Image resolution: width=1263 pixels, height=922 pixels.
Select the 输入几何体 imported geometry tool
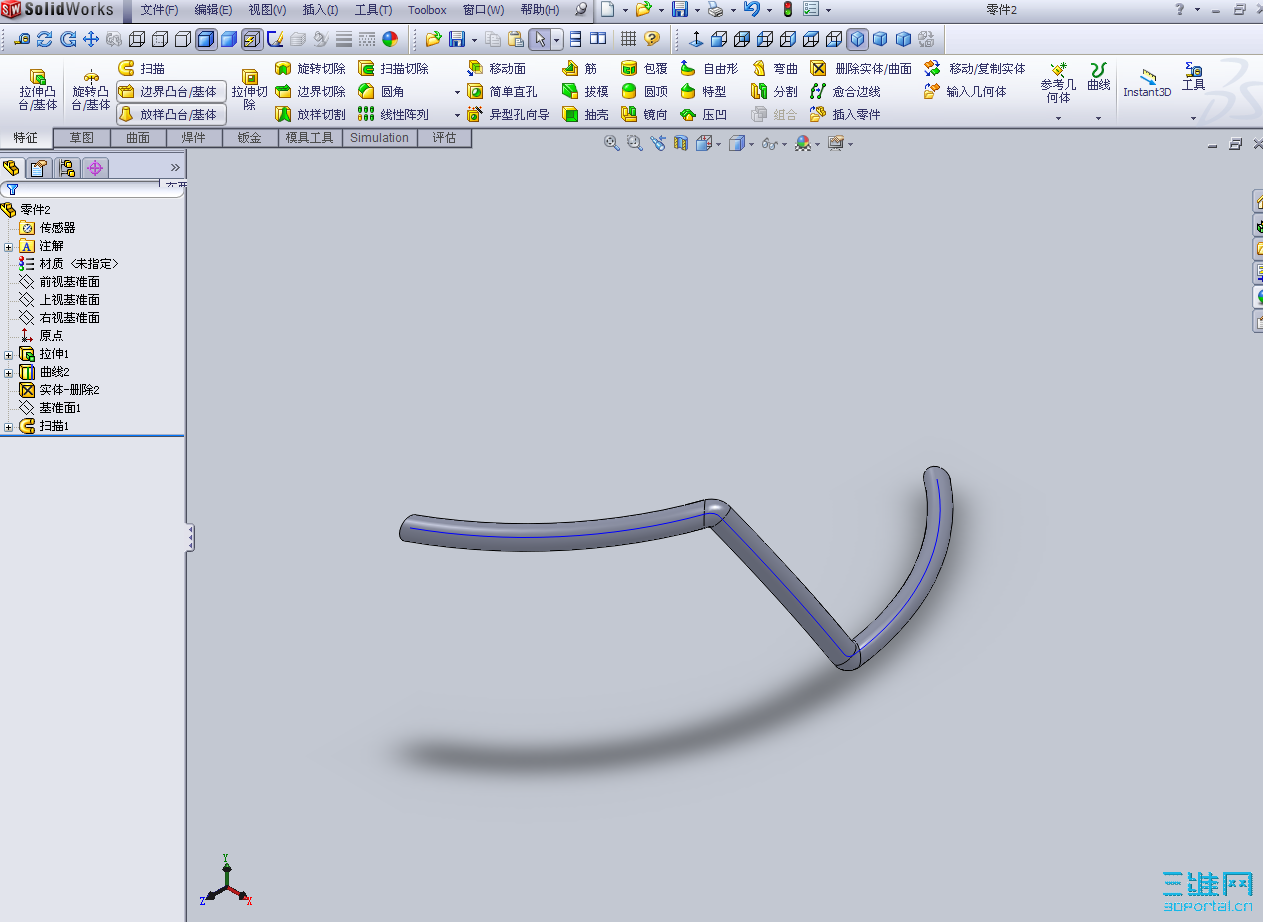pos(966,91)
